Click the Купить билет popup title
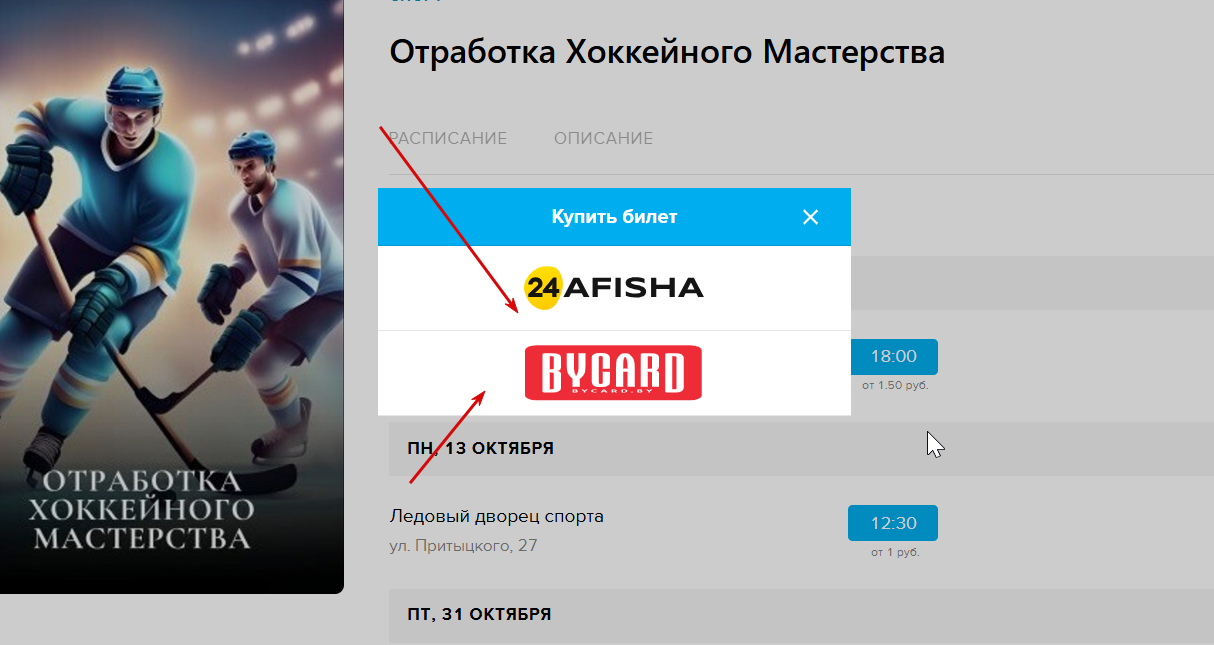This screenshot has width=1214, height=645. point(614,217)
